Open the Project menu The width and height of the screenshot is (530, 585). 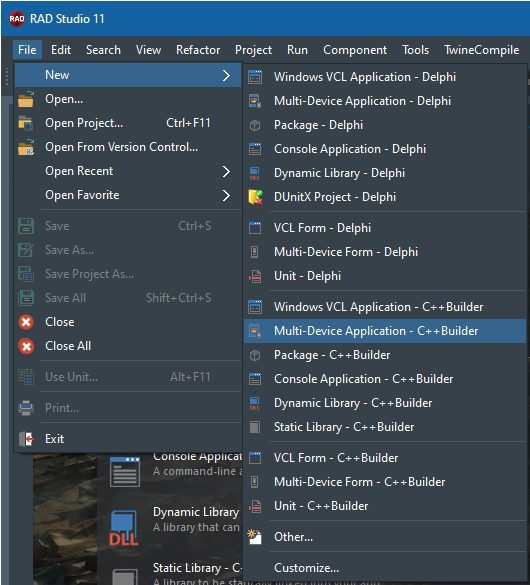click(x=253, y=50)
